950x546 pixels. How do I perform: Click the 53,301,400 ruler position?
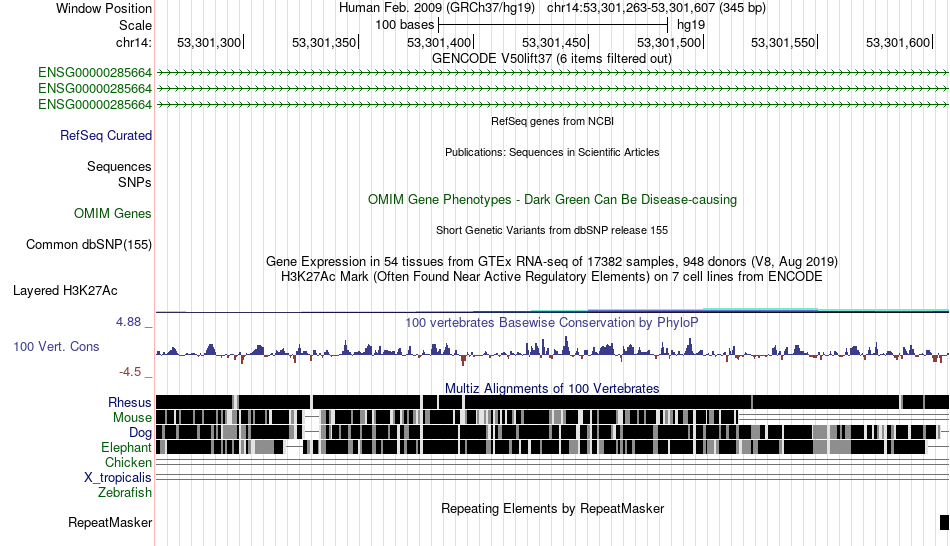[439, 42]
